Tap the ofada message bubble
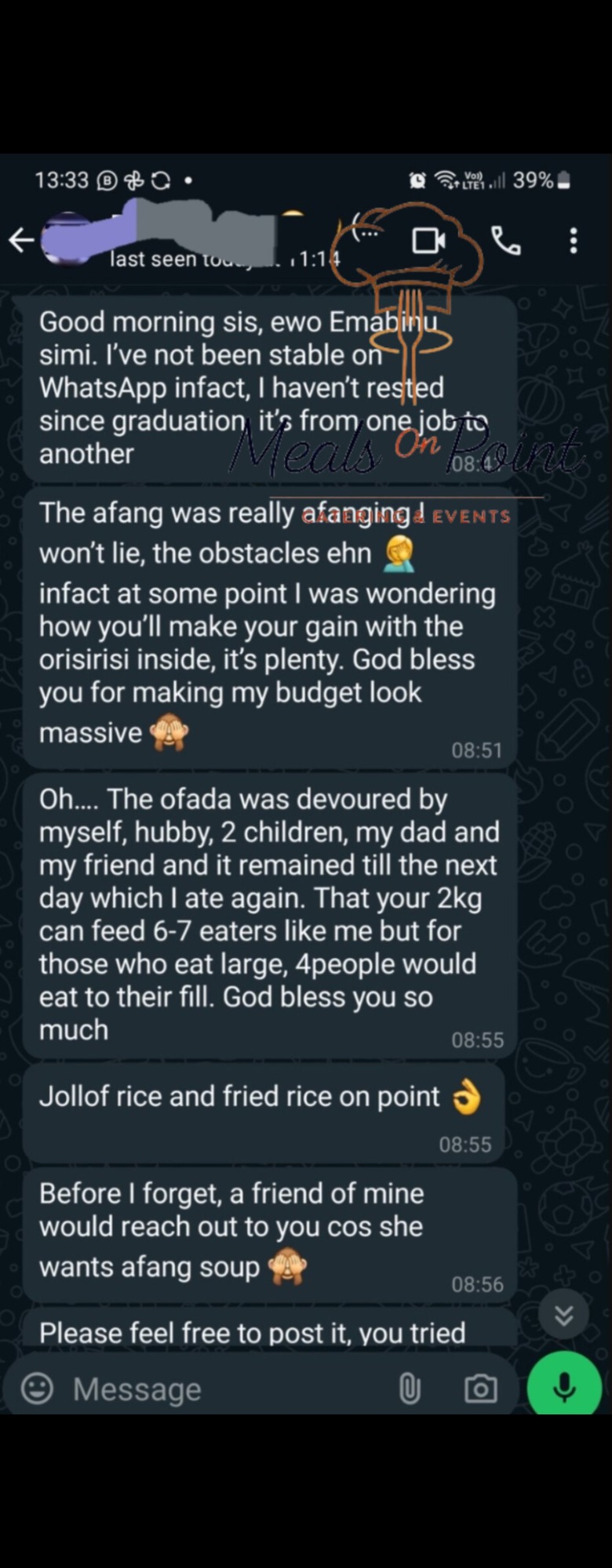The image size is (612, 1568). pyautogui.click(x=267, y=913)
